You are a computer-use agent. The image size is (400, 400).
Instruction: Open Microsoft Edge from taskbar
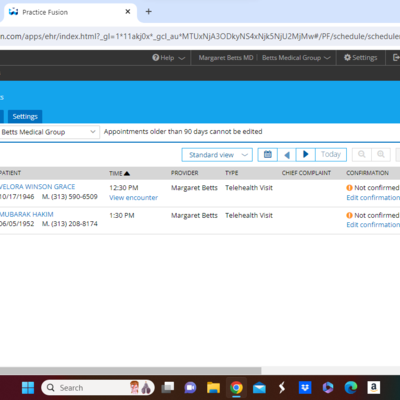point(351,388)
